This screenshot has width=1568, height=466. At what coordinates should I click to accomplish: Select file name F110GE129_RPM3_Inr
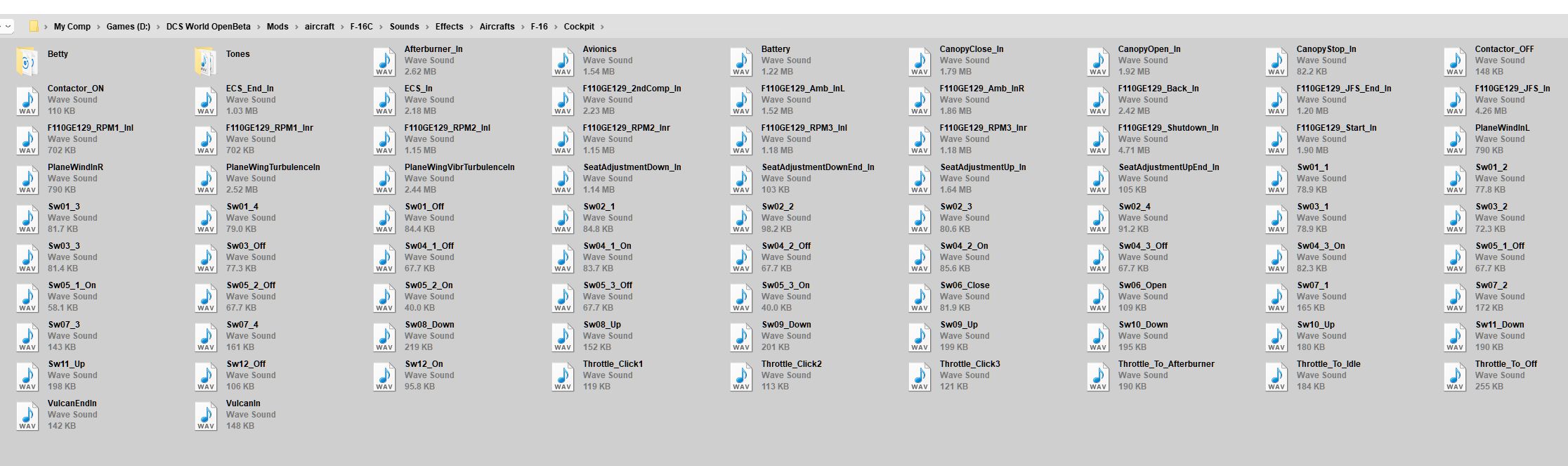984,128
